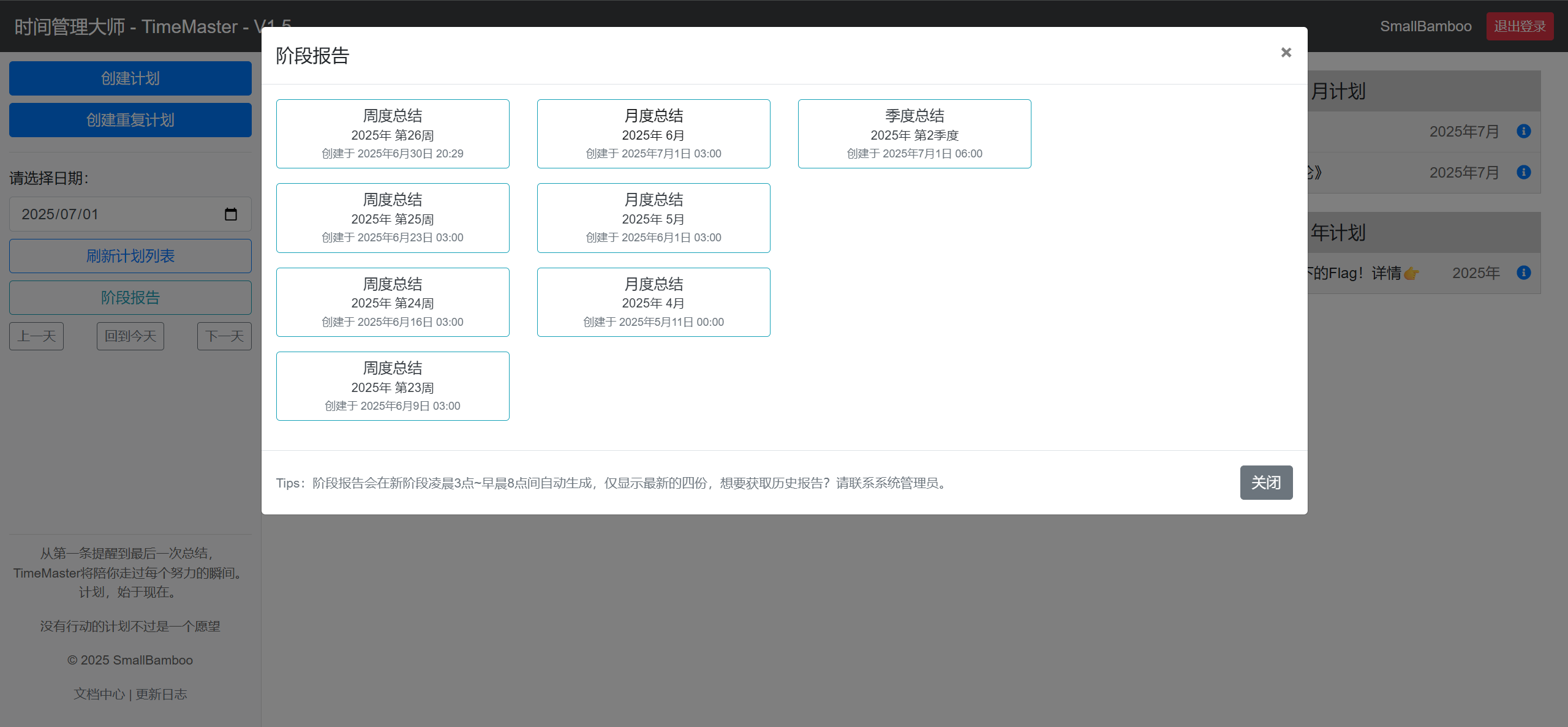Dismiss the dialog with the 关闭 button
The height and width of the screenshot is (727, 1568).
coord(1266,483)
